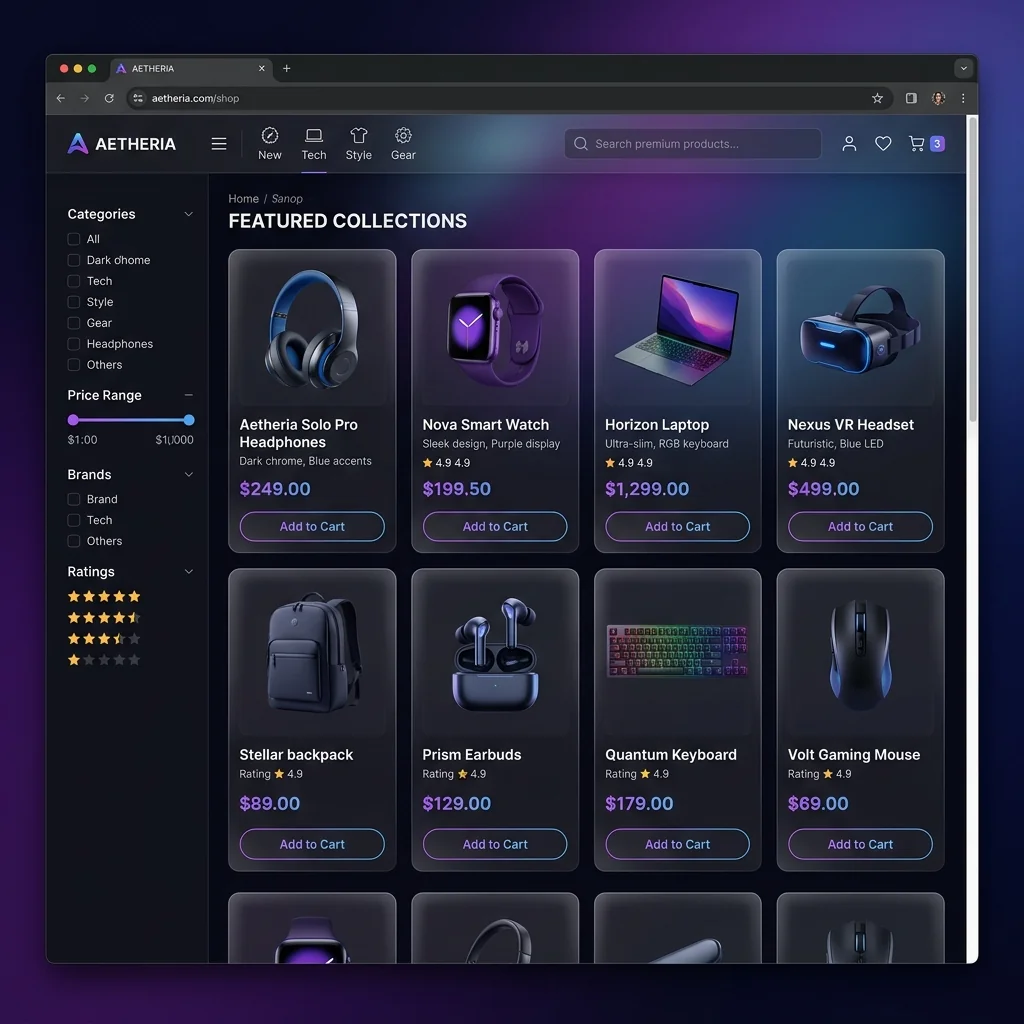This screenshot has height=1024, width=1024.
Task: Collapse the Price Range section
Action: pos(188,395)
